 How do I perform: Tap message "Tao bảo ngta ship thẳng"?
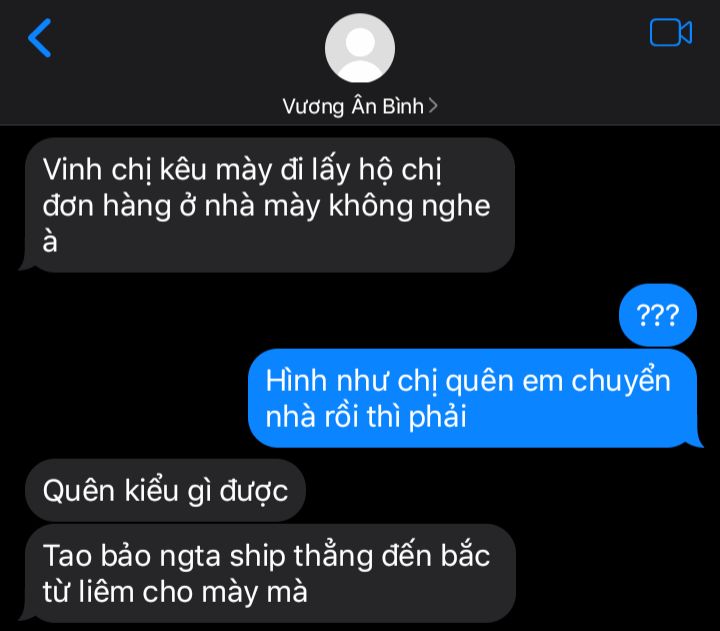pyautogui.click(x=270, y=574)
